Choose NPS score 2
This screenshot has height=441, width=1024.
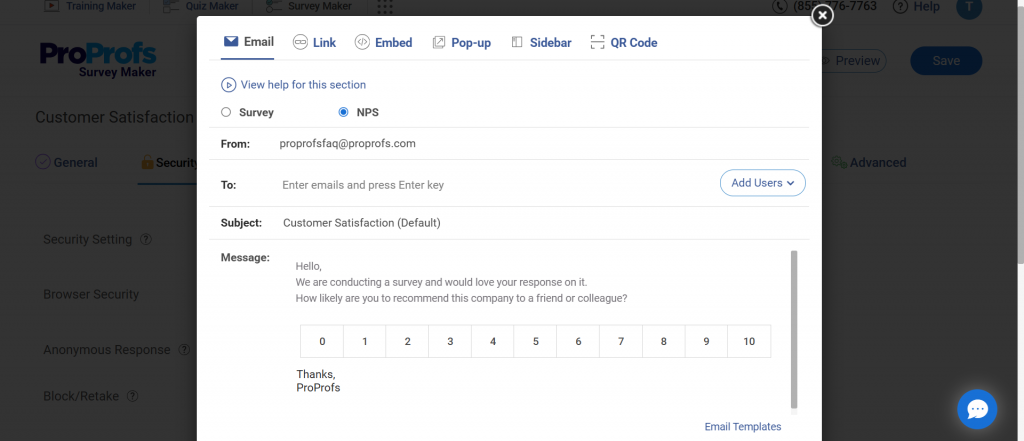pyautogui.click(x=408, y=341)
